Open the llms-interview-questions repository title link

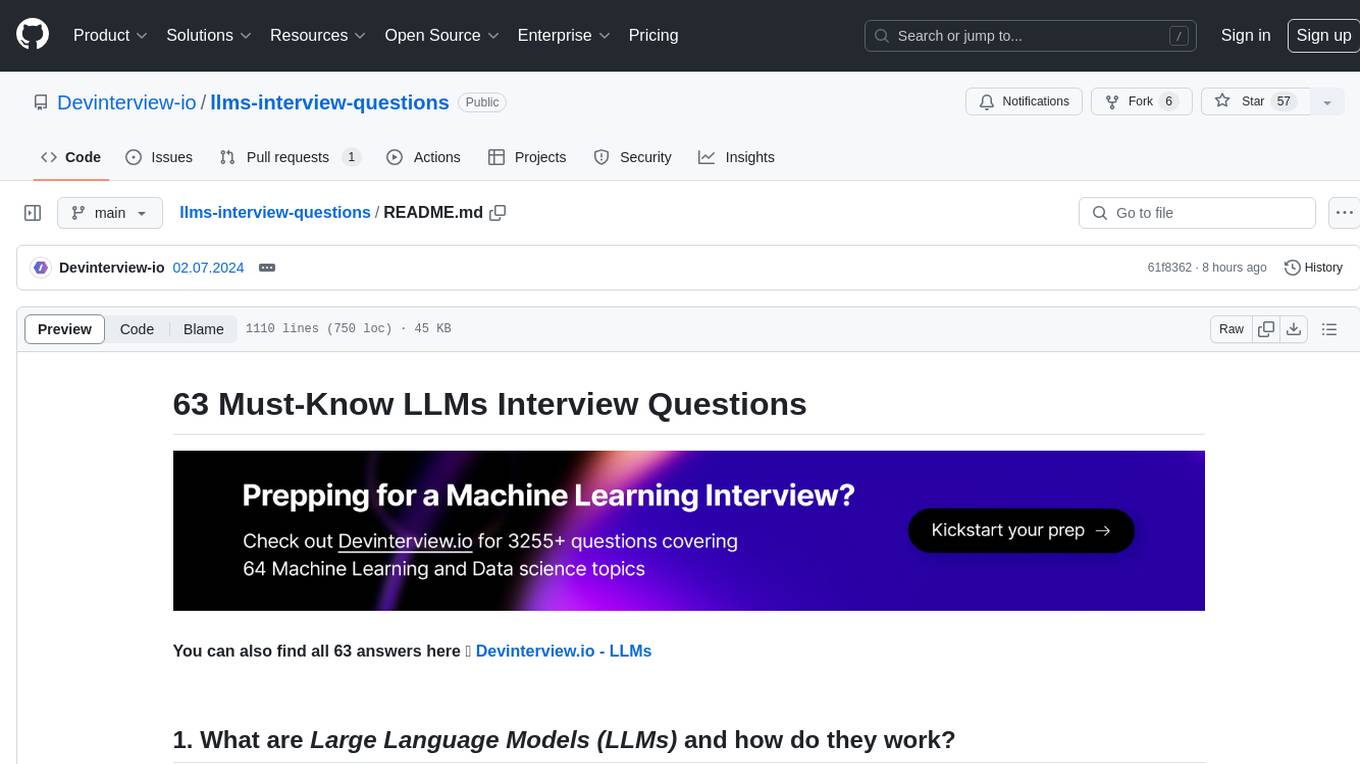330,102
